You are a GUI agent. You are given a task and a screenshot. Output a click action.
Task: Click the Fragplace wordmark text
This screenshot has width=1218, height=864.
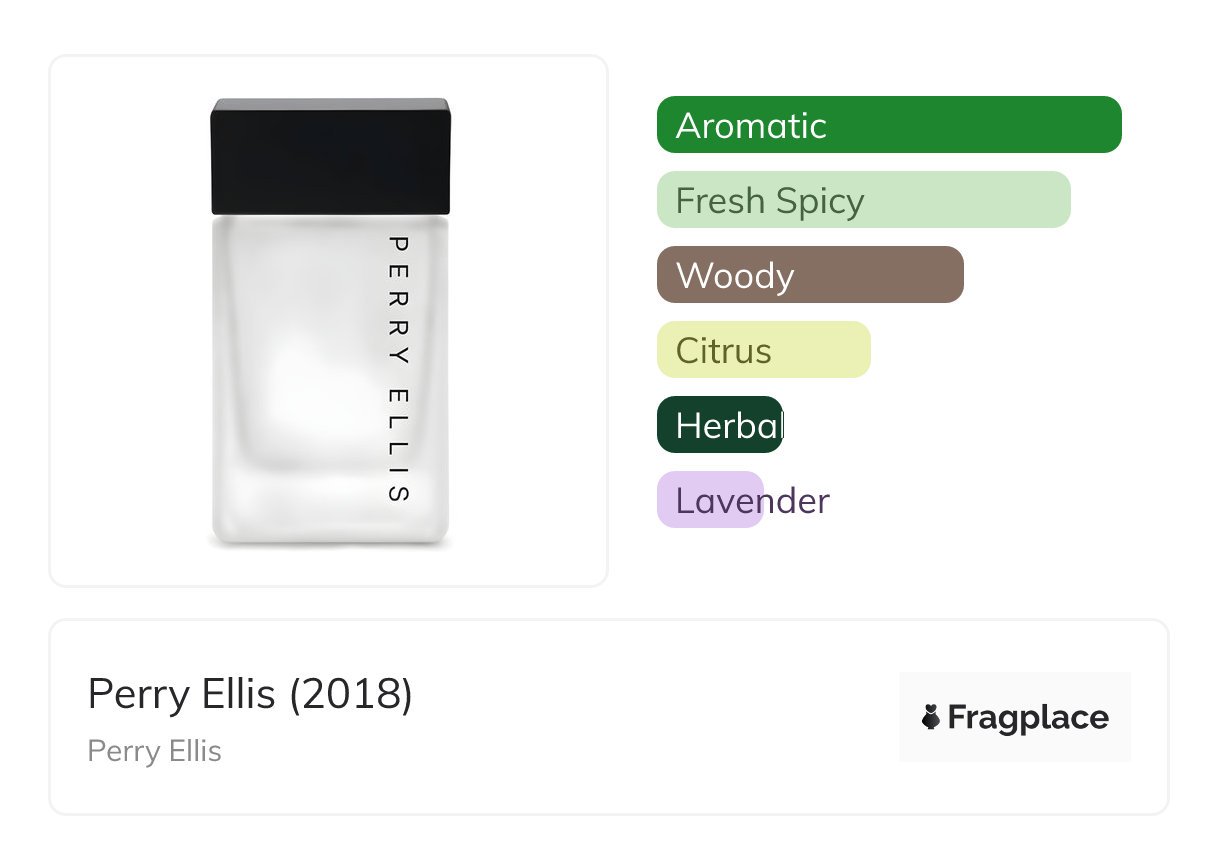click(1028, 717)
